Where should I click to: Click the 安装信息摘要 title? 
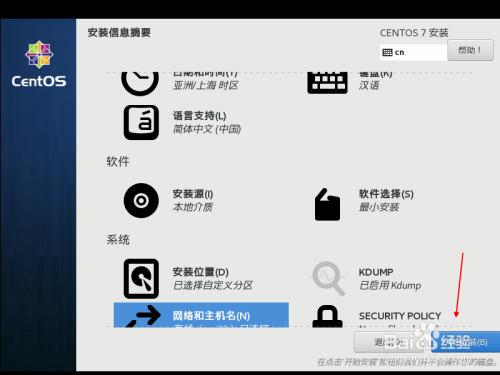pyautogui.click(x=119, y=33)
